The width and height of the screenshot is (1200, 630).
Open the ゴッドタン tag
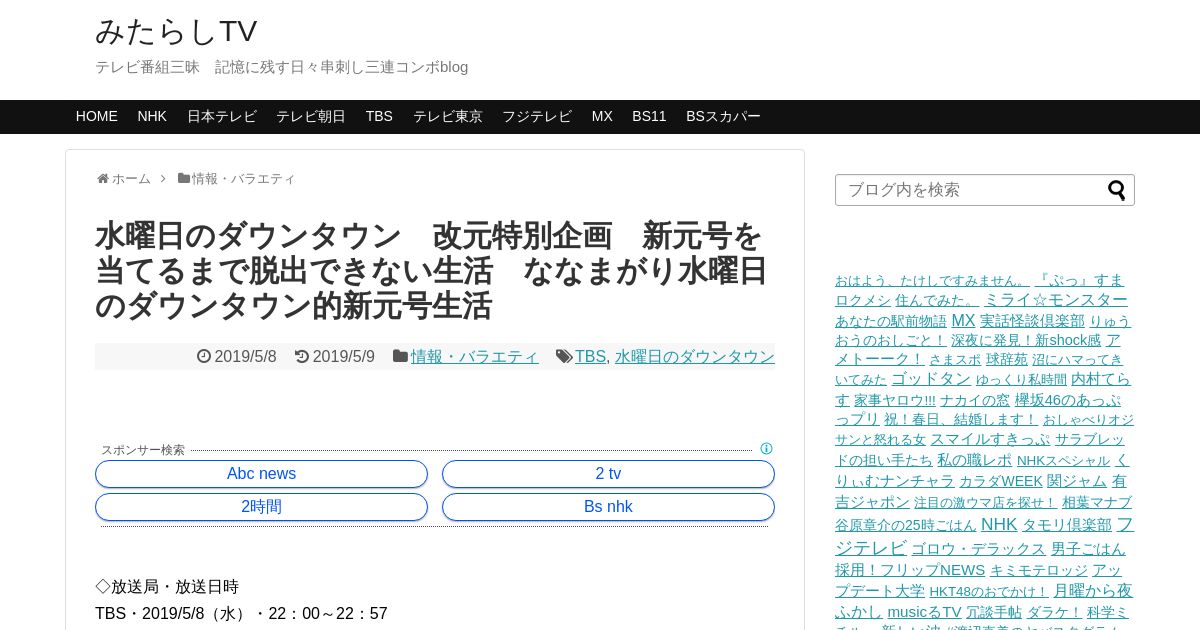931,379
